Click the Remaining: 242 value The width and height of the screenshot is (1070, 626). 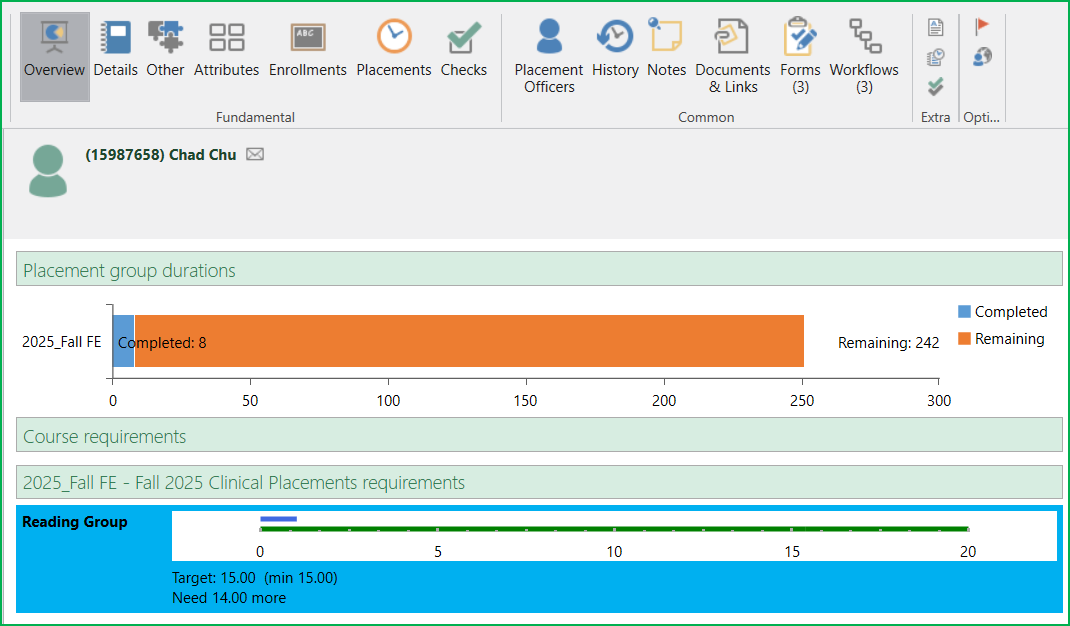(x=888, y=343)
